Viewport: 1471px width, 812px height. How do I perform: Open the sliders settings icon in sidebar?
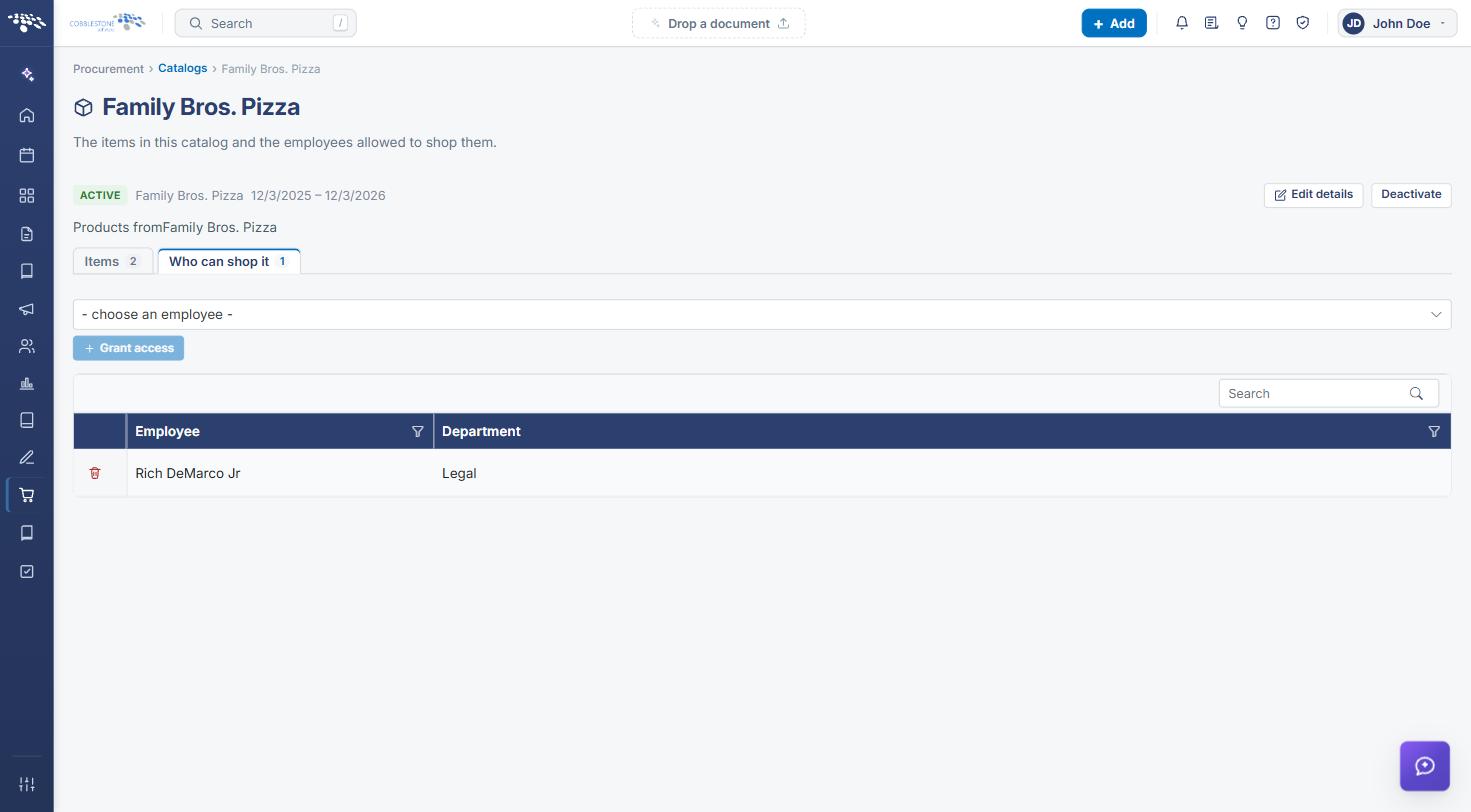tap(27, 785)
